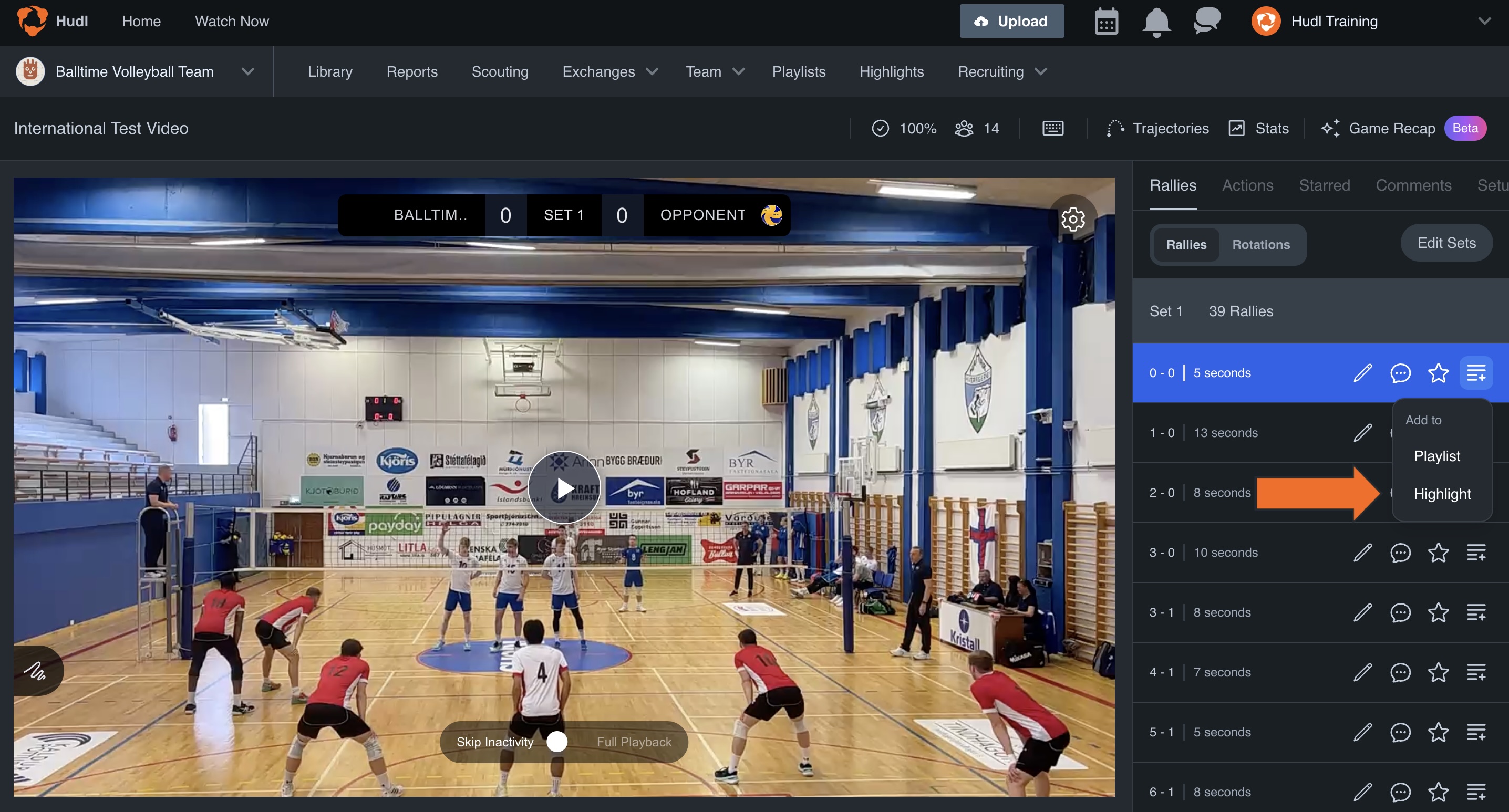Select the 5 - 1 rally row

click(1320, 732)
